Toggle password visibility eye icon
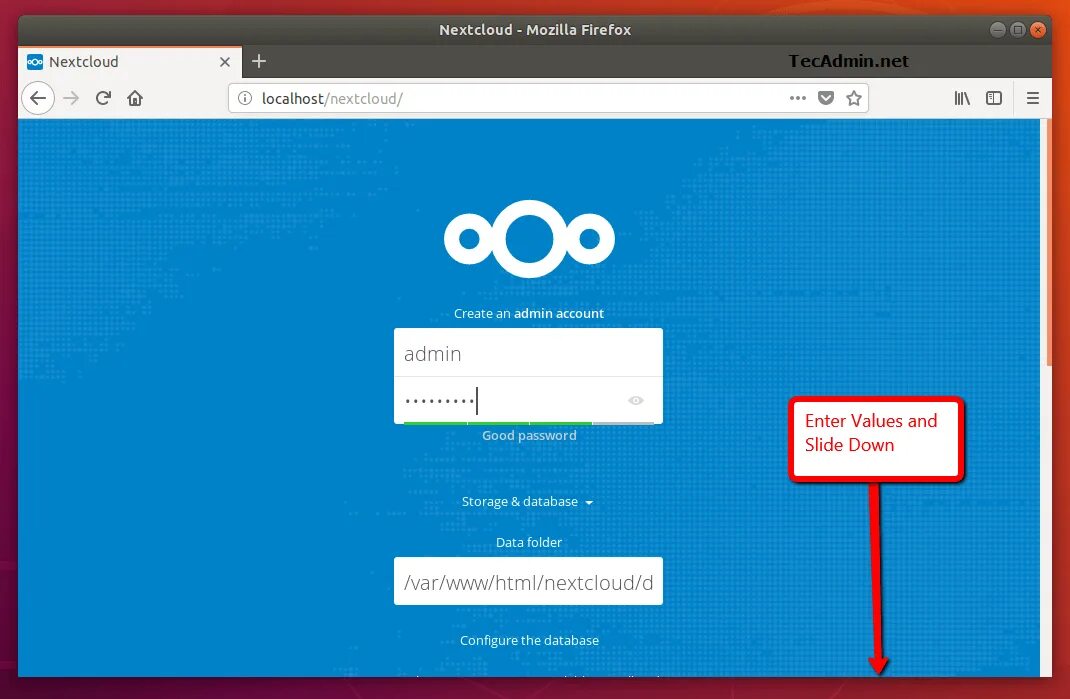 coord(635,401)
